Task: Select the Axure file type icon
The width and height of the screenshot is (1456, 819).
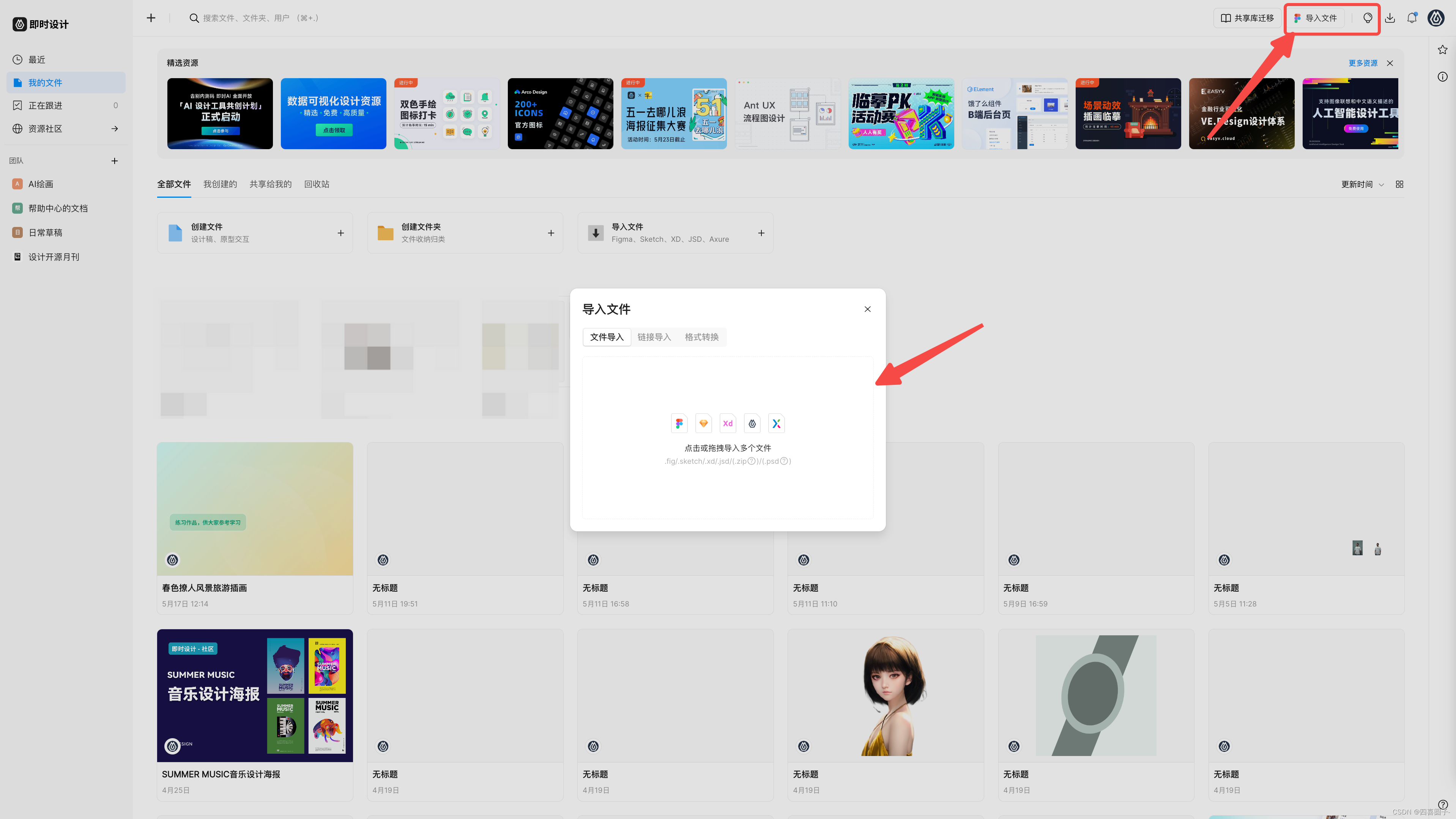Action: (x=777, y=423)
